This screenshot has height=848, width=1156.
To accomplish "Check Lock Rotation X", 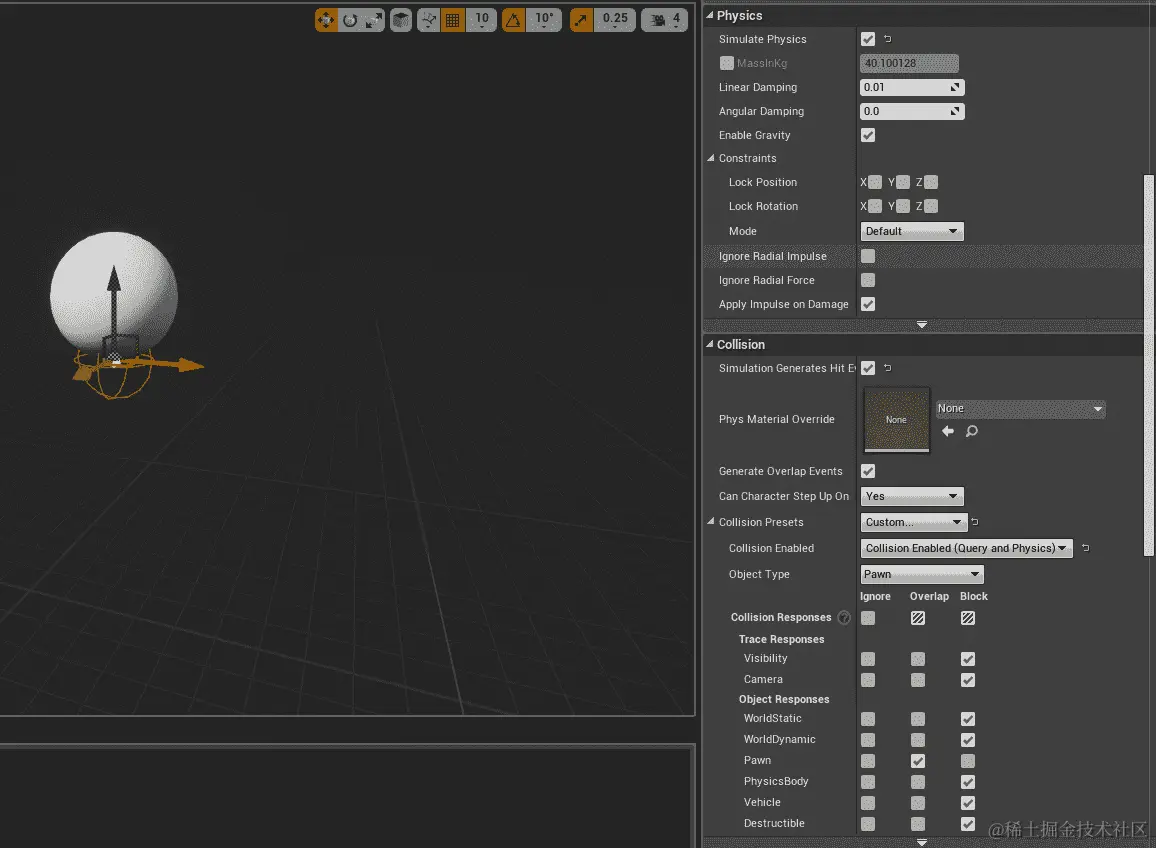I will 874,206.
